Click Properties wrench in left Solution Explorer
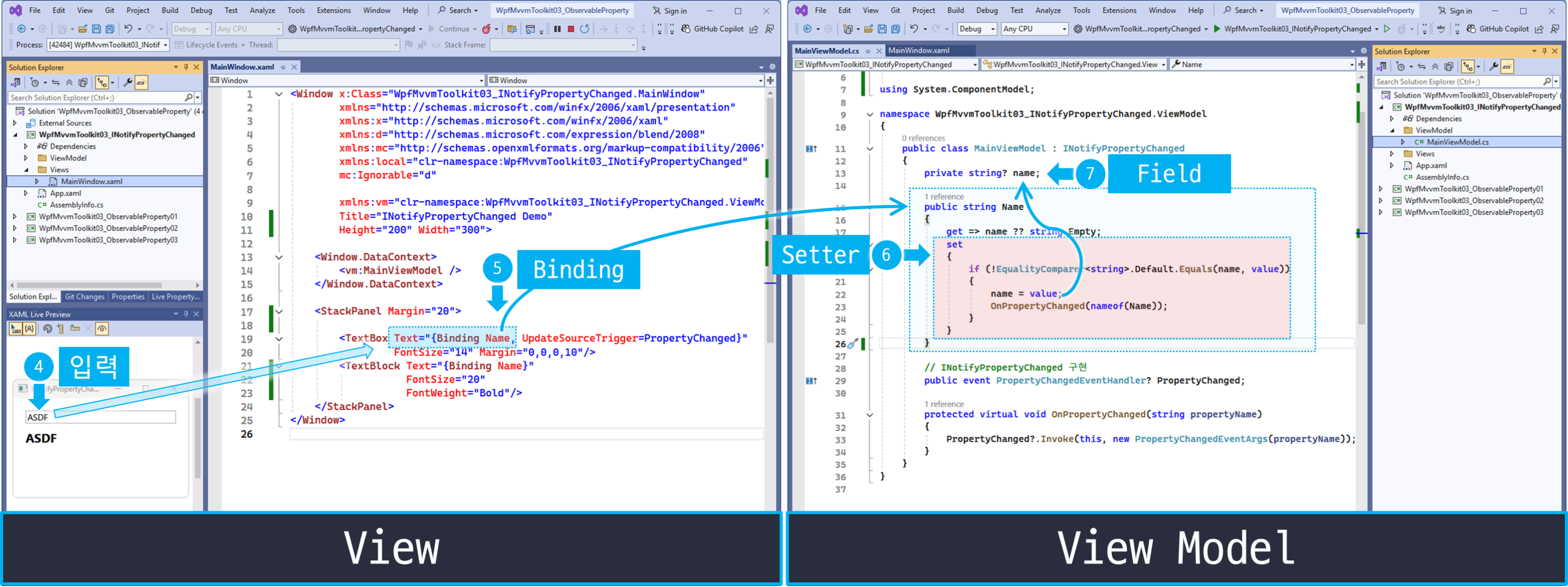Screen dimensions: 1568x587 click(127, 82)
